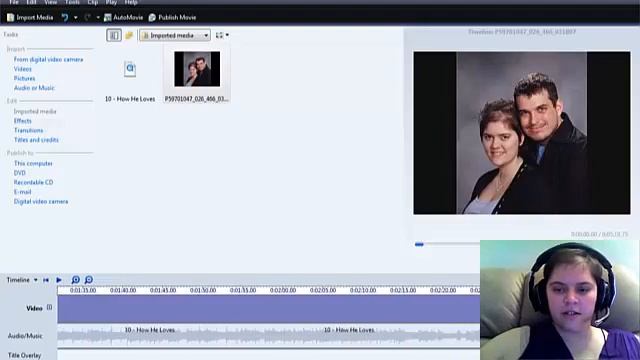Click the Zoom Timeline In icon

point(76,280)
